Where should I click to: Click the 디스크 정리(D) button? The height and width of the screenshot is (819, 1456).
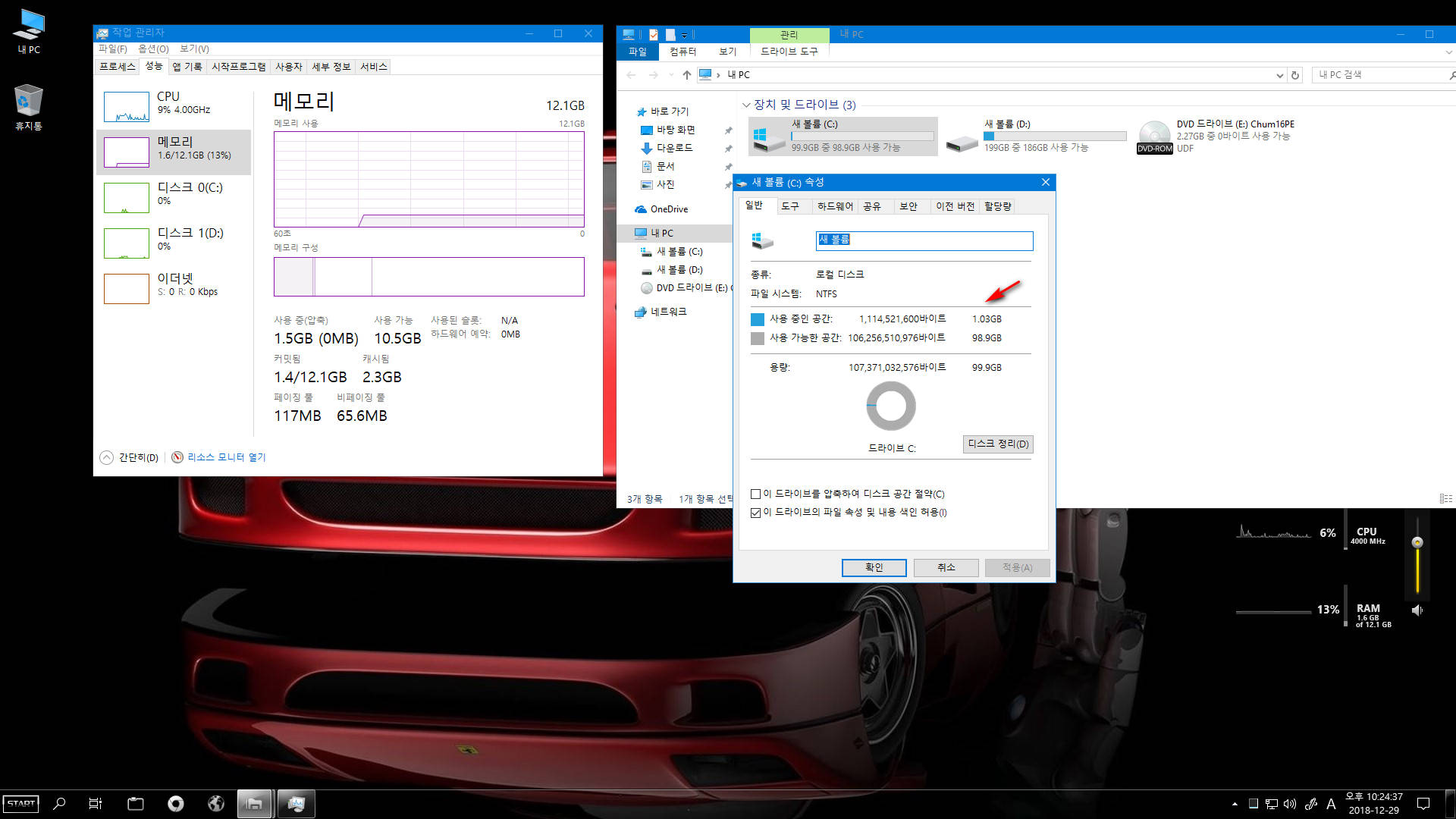tap(998, 444)
